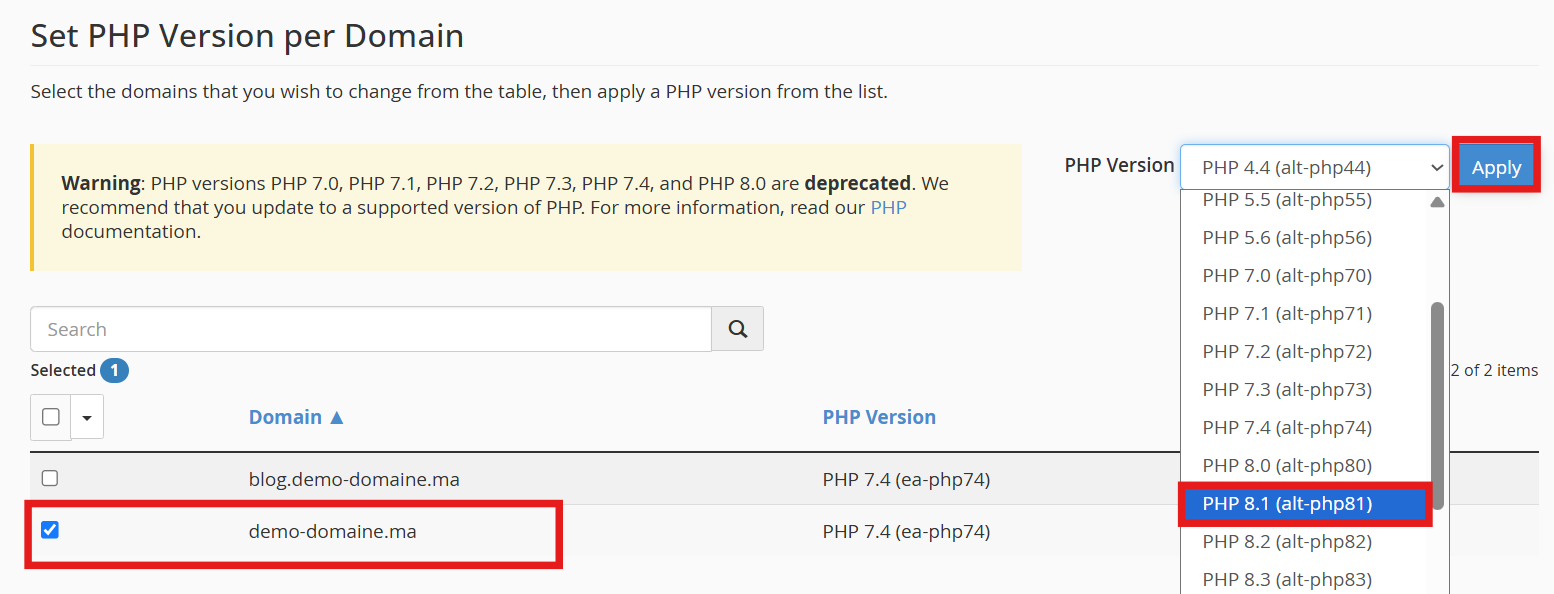Click the scroll-up arrow in PHP list
This screenshot has width=1554, height=594.
[1437, 202]
